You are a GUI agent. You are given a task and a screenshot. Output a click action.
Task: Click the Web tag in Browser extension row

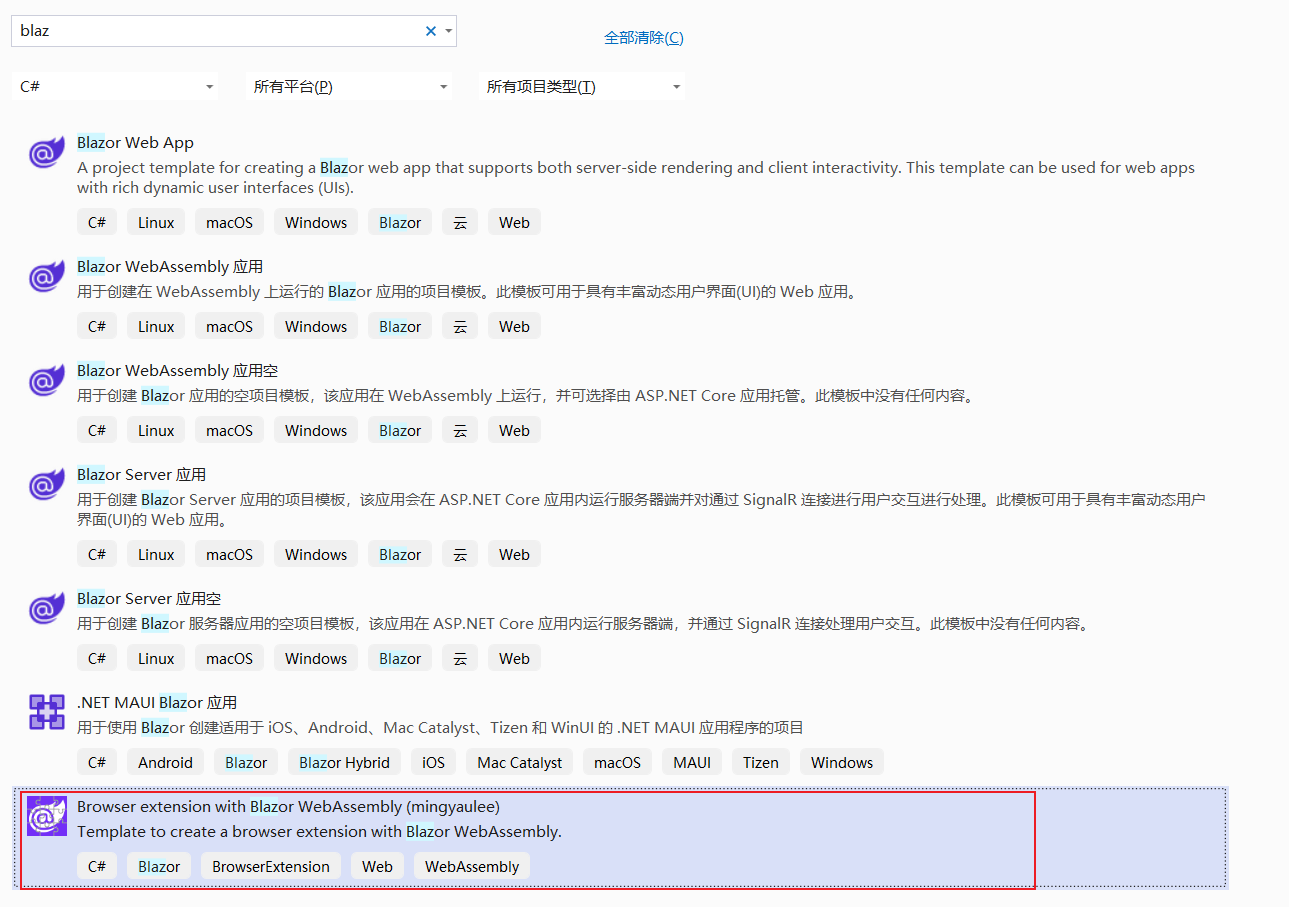pos(377,867)
